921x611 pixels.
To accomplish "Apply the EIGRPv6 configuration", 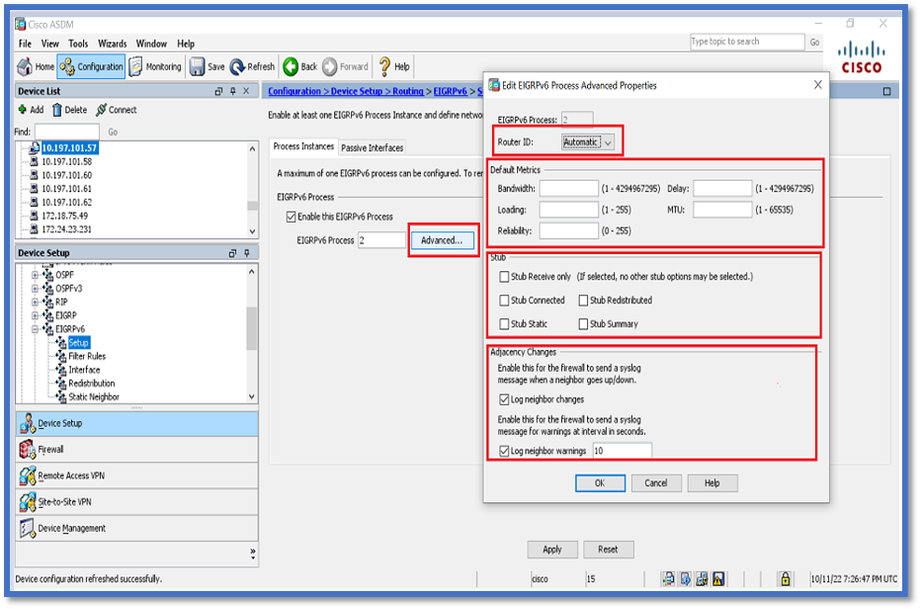I will click(x=552, y=550).
